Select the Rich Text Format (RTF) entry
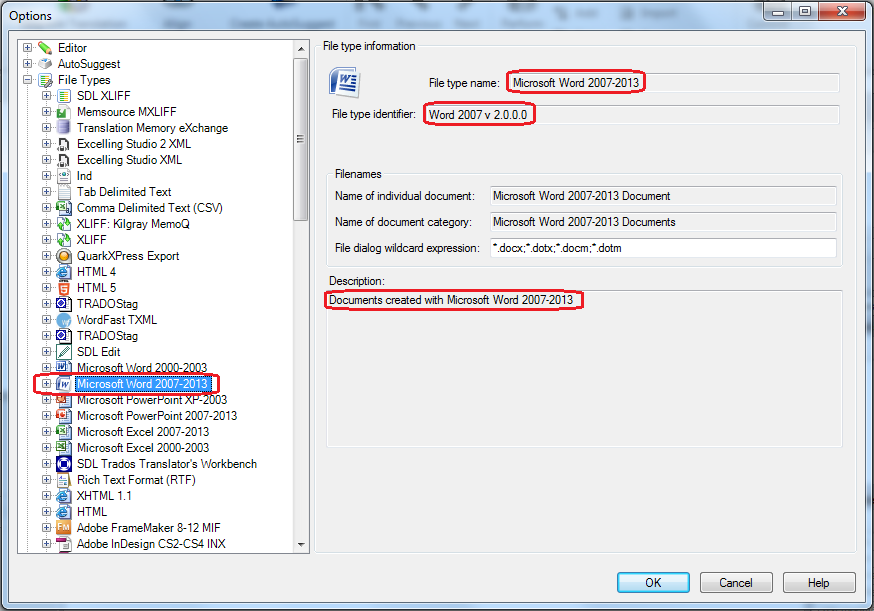The width and height of the screenshot is (874, 611). click(x=133, y=479)
